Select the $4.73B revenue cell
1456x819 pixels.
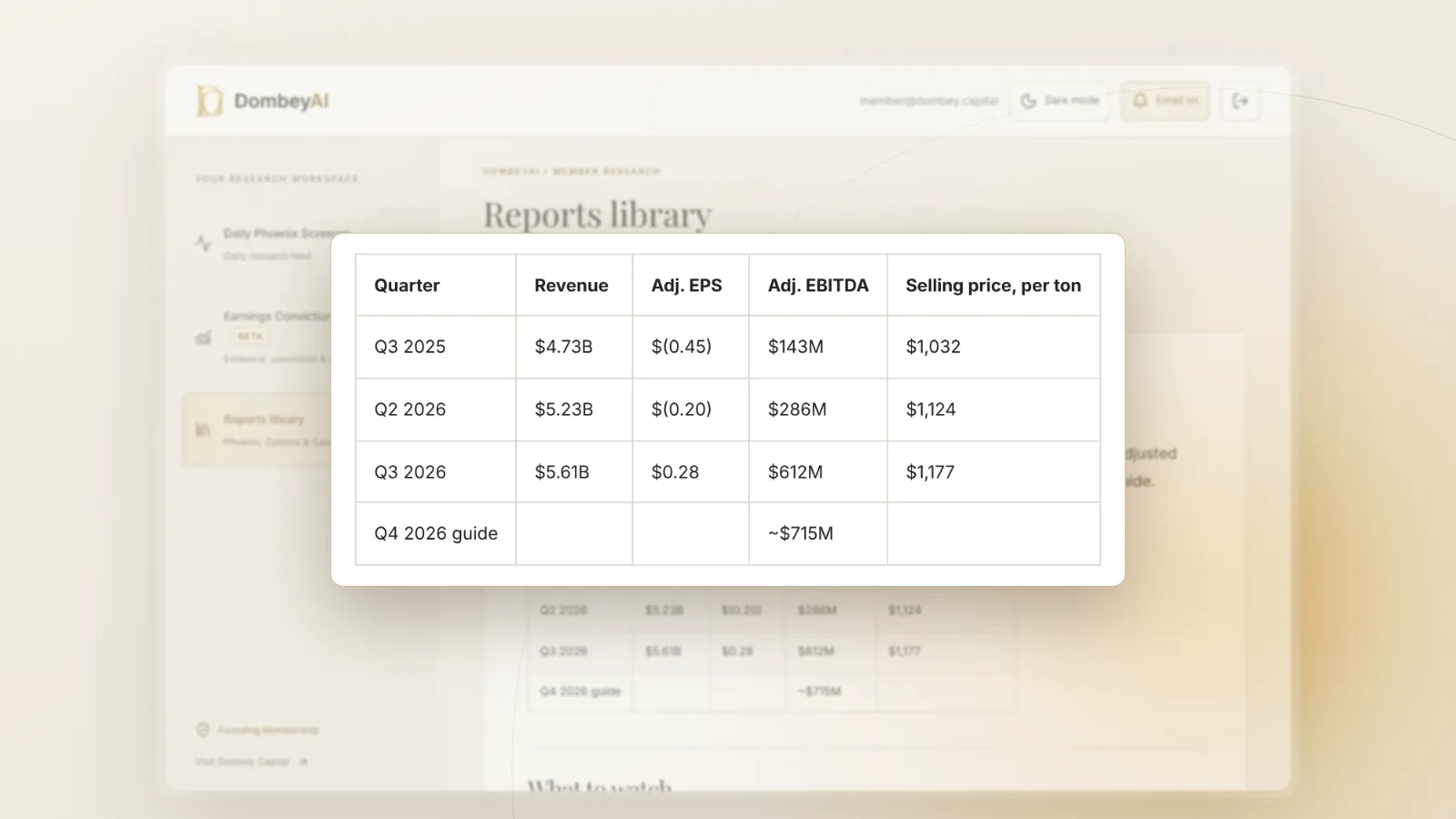click(x=574, y=347)
